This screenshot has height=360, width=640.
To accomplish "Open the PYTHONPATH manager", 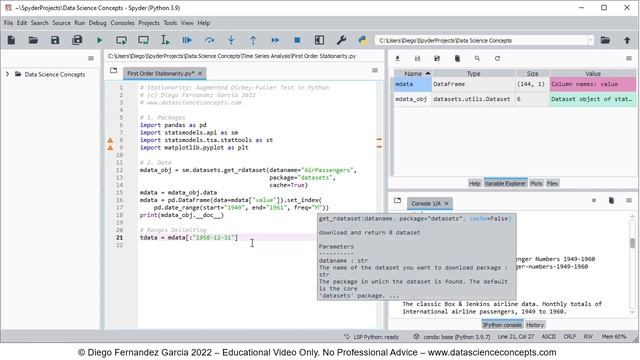I will point(362,40).
